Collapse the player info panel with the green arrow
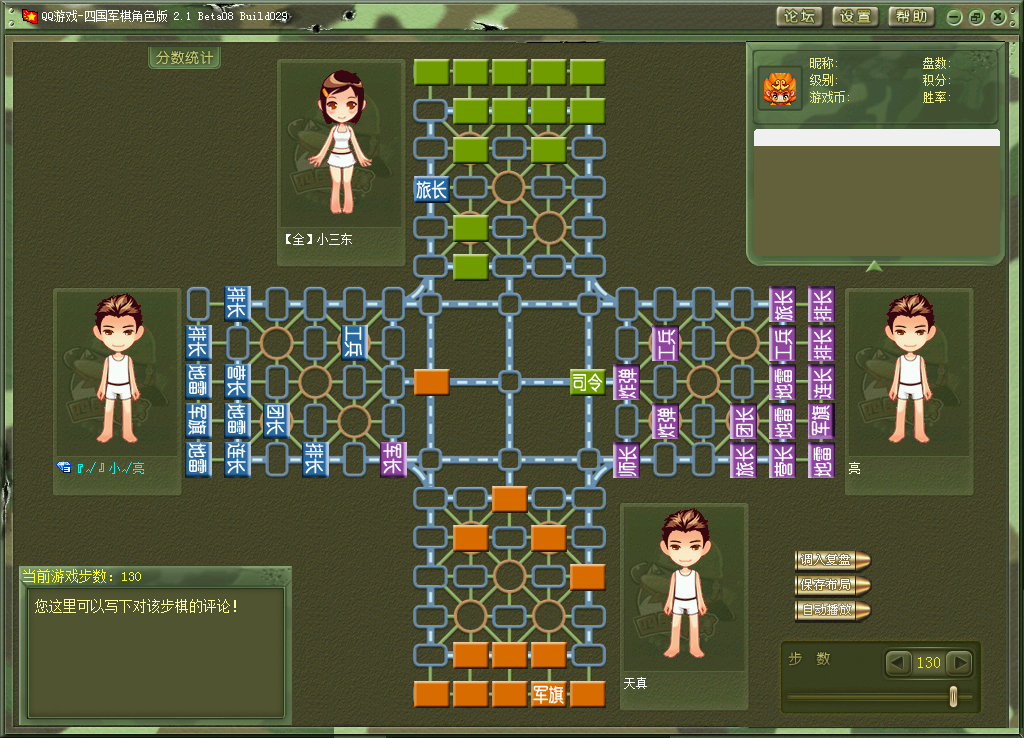The width and height of the screenshot is (1024, 738). (874, 266)
